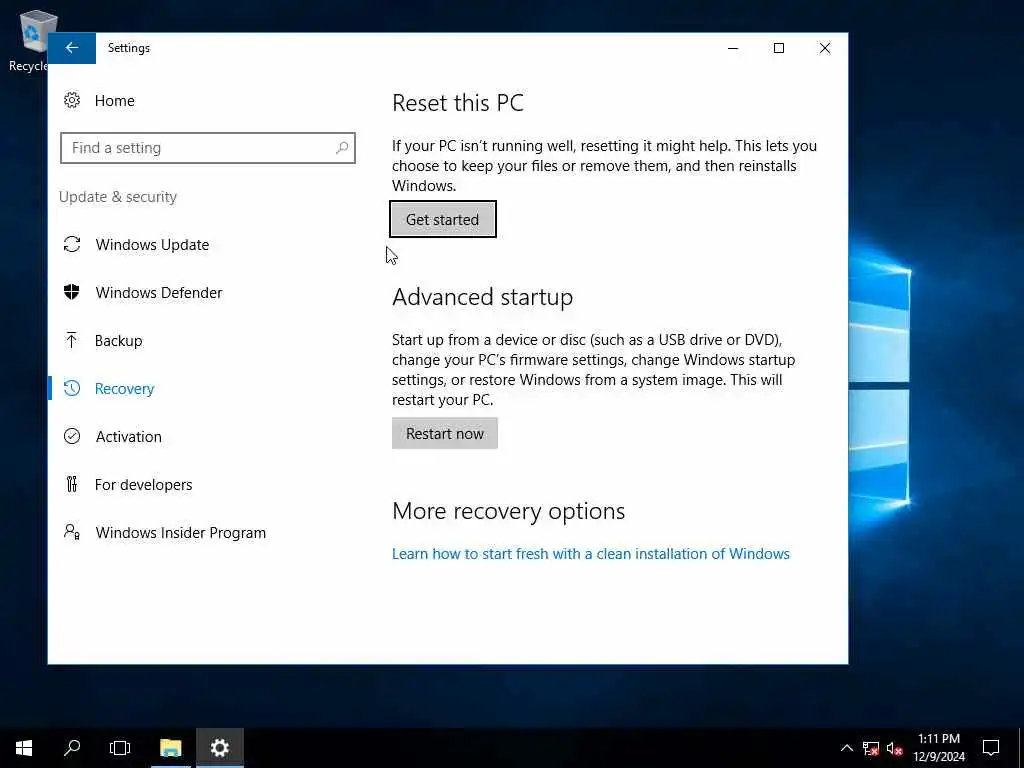1024x768 pixels.
Task: Click Get started under Reset this PC
Action: tap(443, 219)
